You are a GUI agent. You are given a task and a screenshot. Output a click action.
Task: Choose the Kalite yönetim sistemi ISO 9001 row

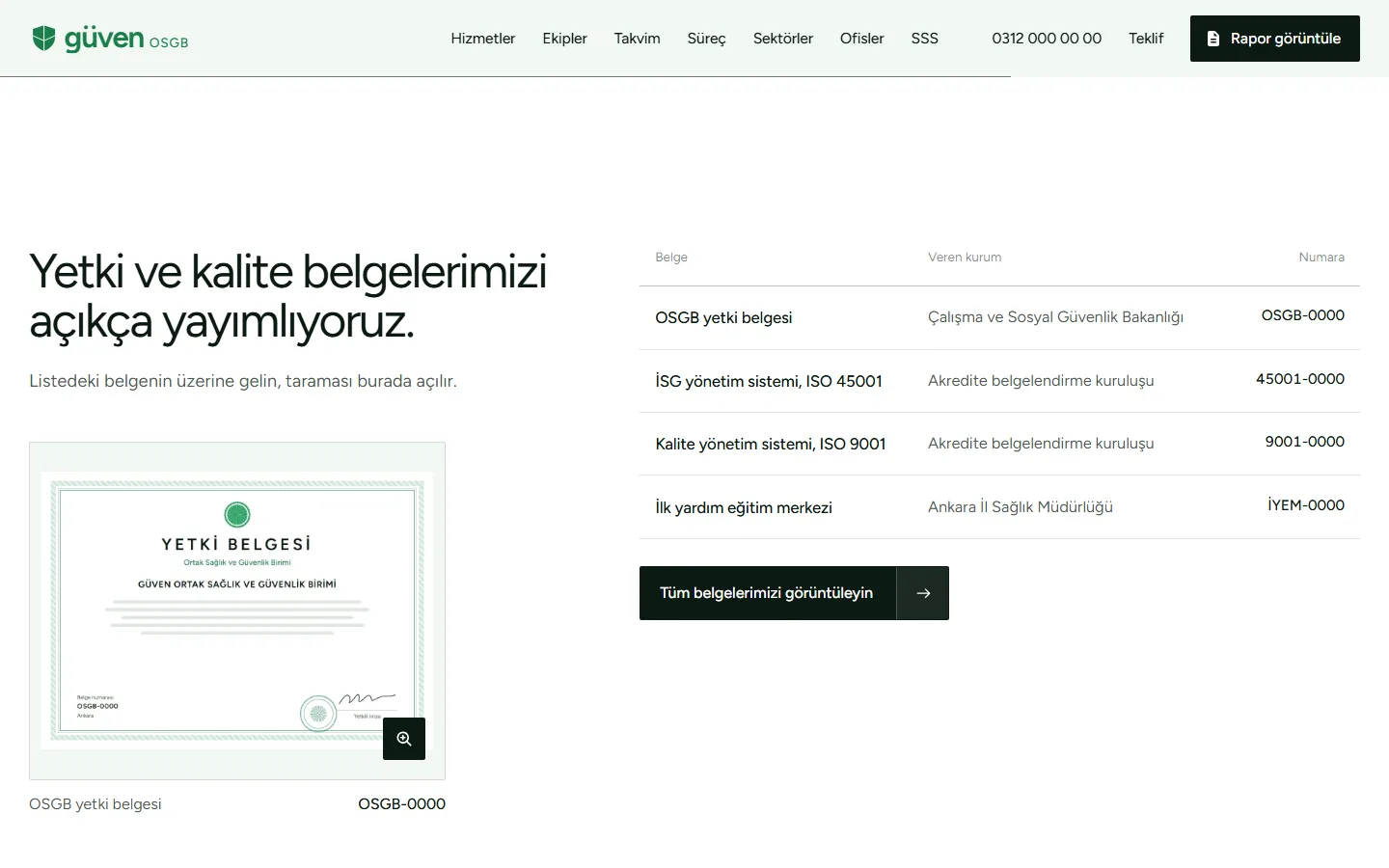tap(999, 444)
